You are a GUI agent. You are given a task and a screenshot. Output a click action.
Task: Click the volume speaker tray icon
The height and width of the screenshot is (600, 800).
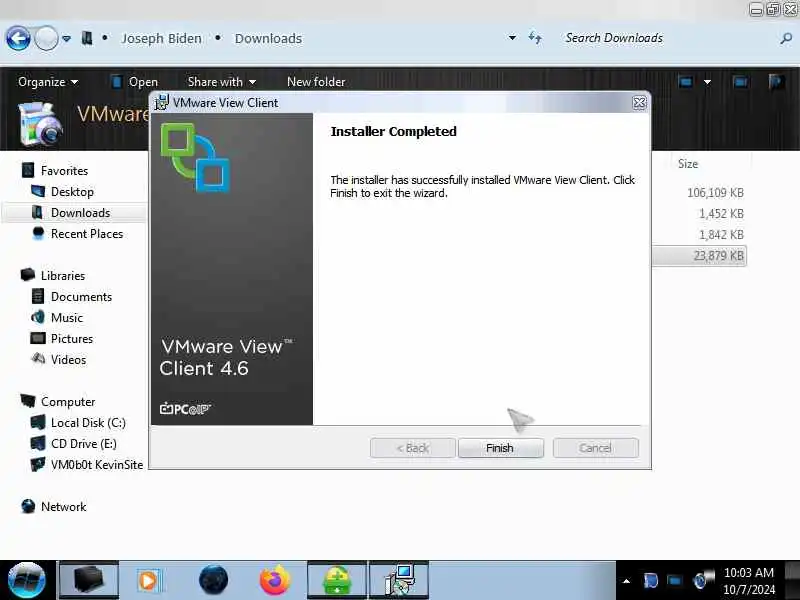click(x=703, y=580)
